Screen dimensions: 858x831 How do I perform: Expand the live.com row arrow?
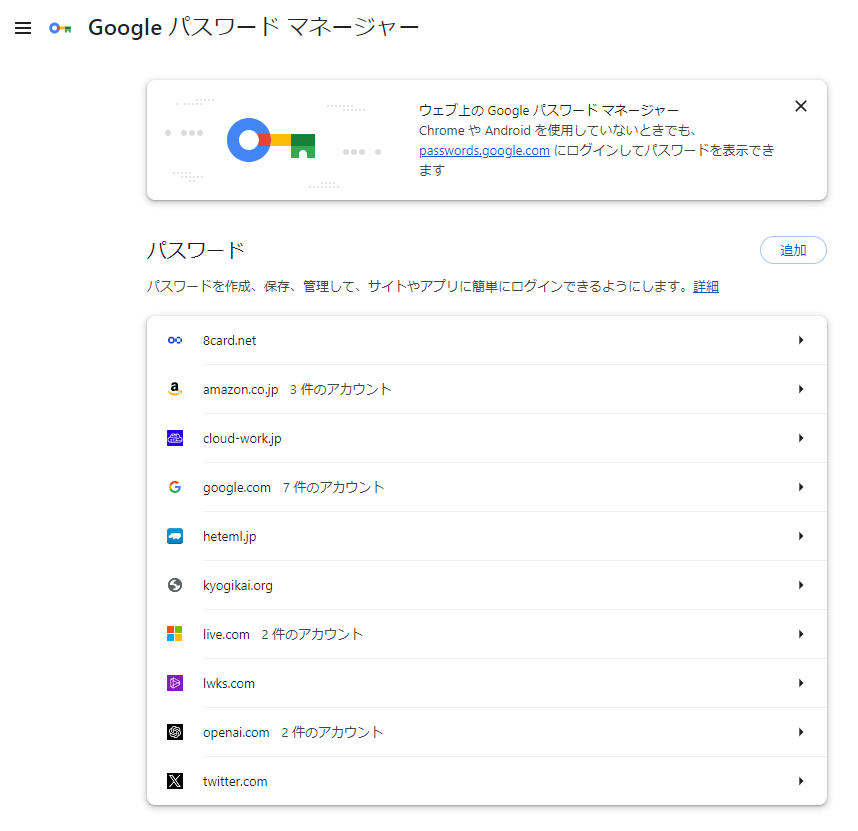point(801,634)
